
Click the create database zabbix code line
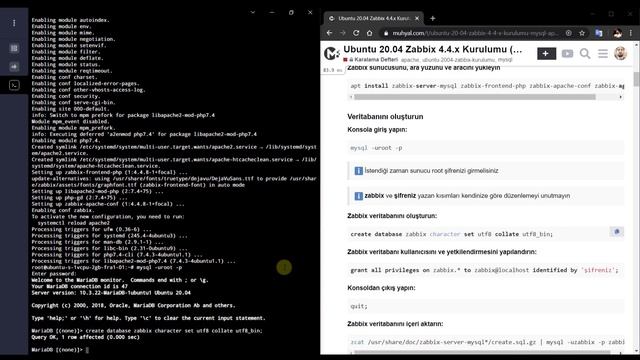click(x=451, y=234)
